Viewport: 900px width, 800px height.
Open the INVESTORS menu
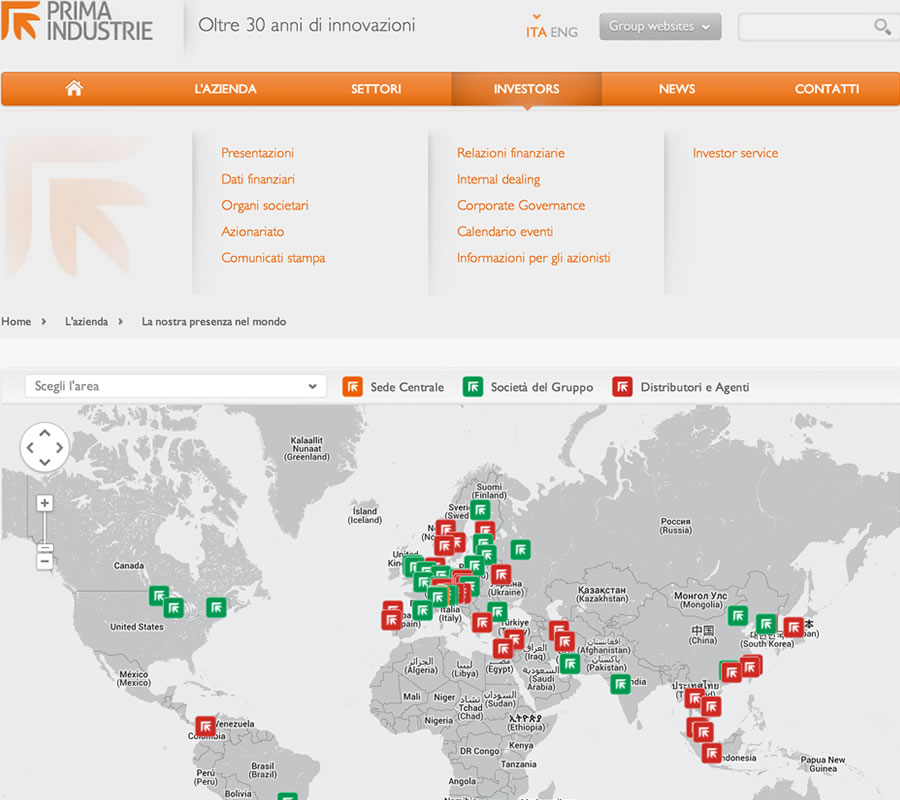pyautogui.click(x=526, y=89)
